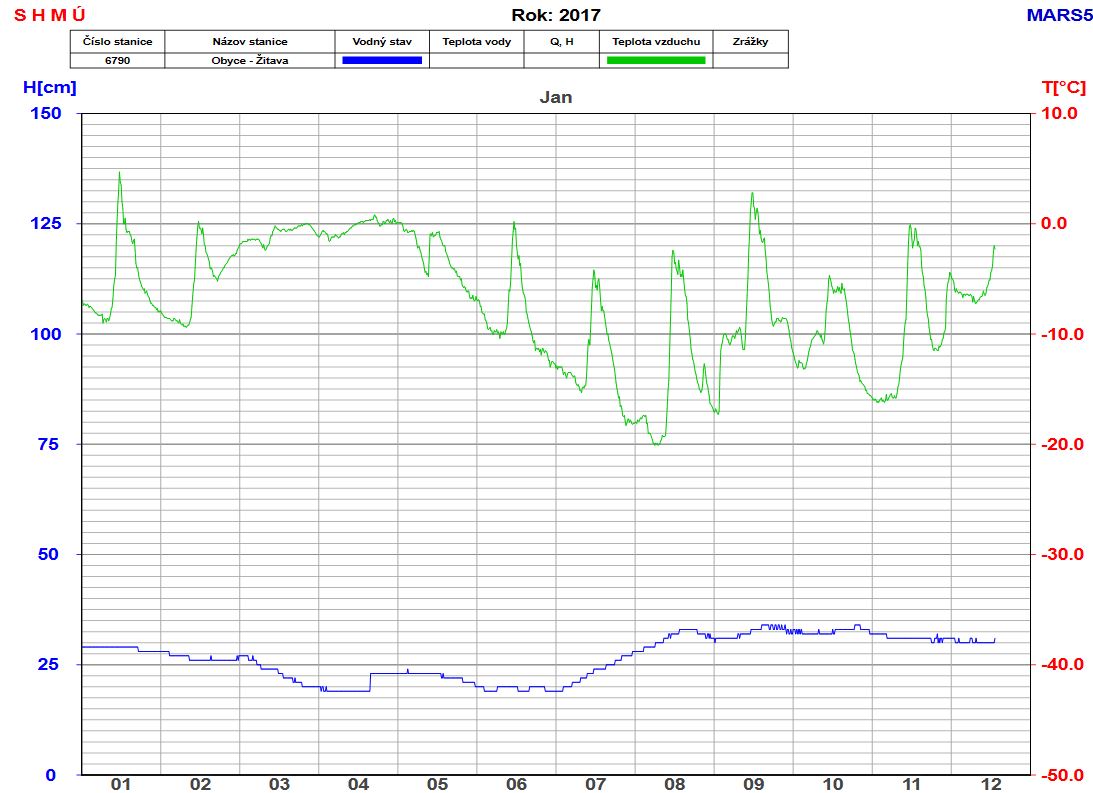Screen dimensions: 1093x793
Task: Click the H[cm] axis label
Action: pyautogui.click(x=49, y=87)
